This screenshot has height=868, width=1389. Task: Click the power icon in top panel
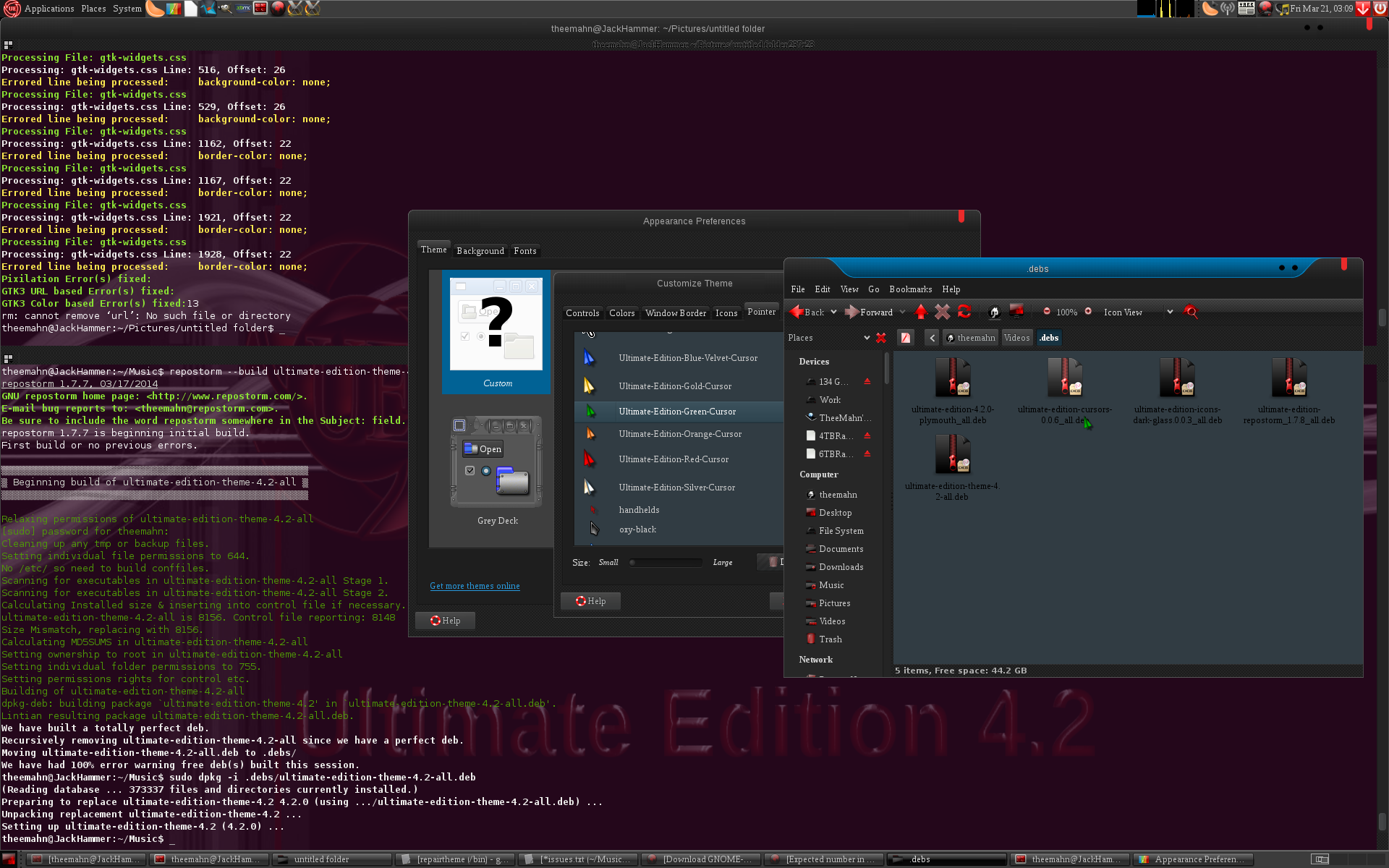(x=1380, y=9)
